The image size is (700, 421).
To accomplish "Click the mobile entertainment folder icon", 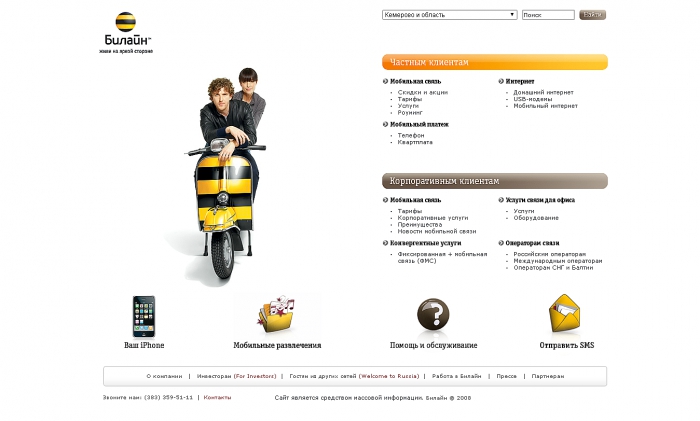I will 276,314.
